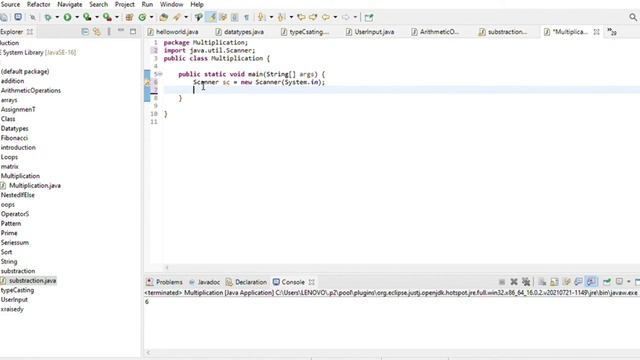Switch to helloworld.java editor tab
Image resolution: width=640 pixels, height=360 pixels.
click(x=173, y=32)
